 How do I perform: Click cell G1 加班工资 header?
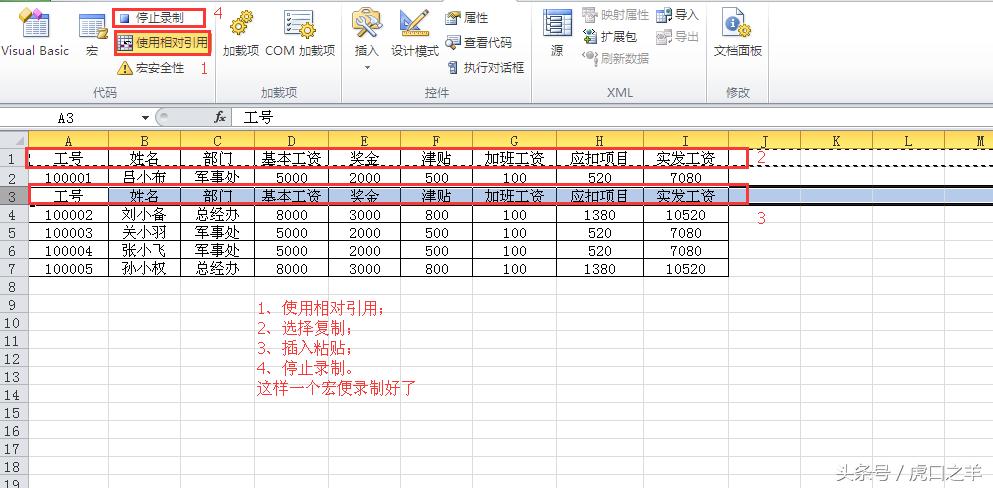tap(514, 158)
